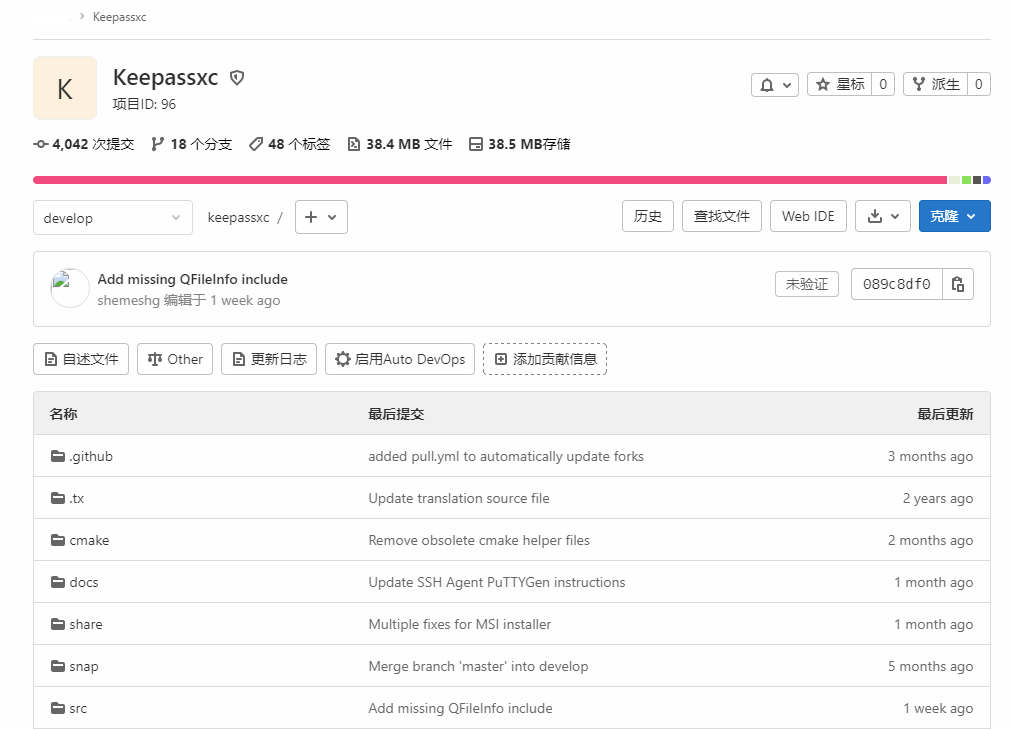The width and height of the screenshot is (1011, 729).
Task: Open the 48 个标签 tags link
Action: tap(290, 144)
